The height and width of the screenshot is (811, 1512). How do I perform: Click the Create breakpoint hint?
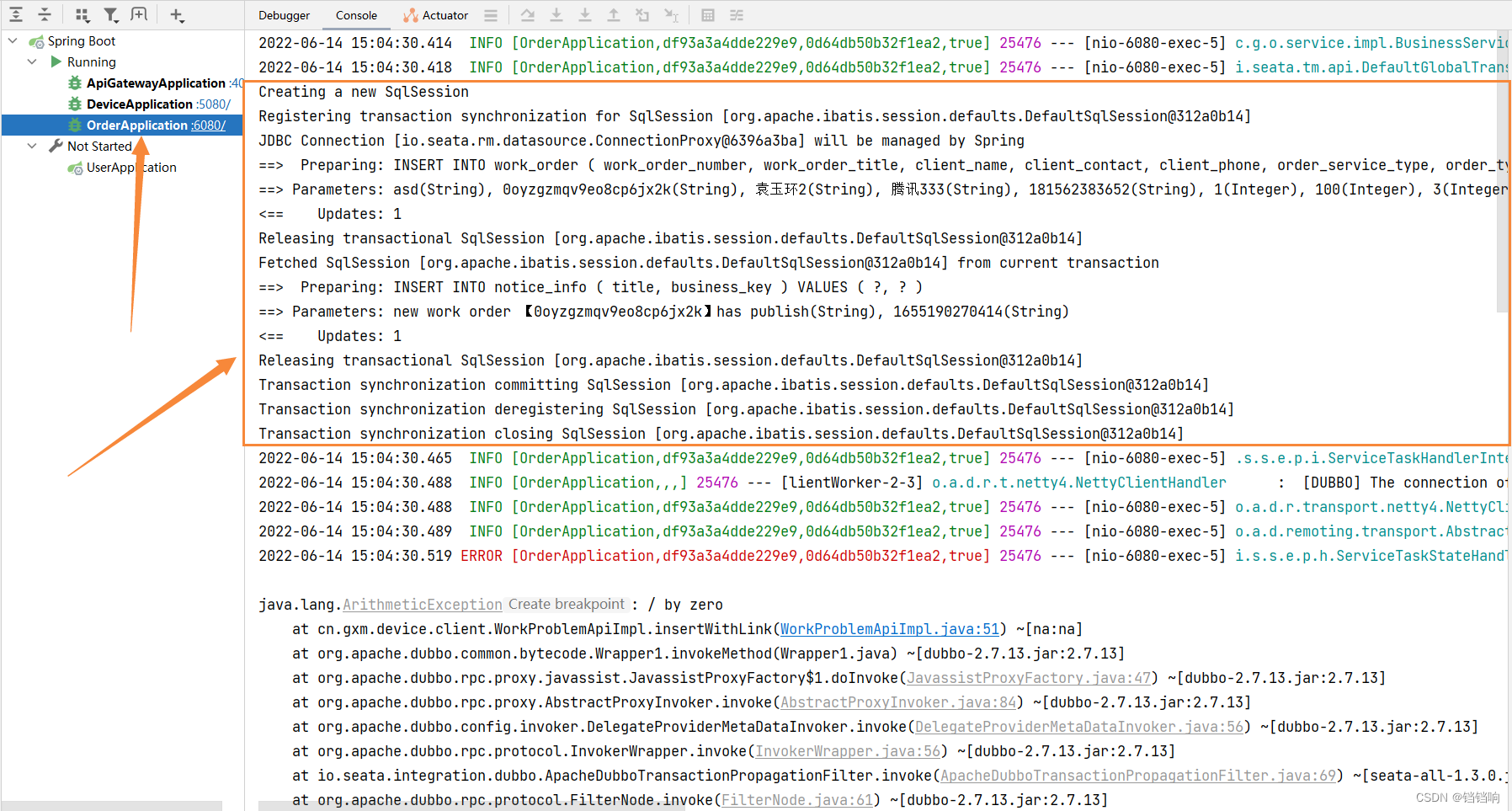tap(567, 604)
